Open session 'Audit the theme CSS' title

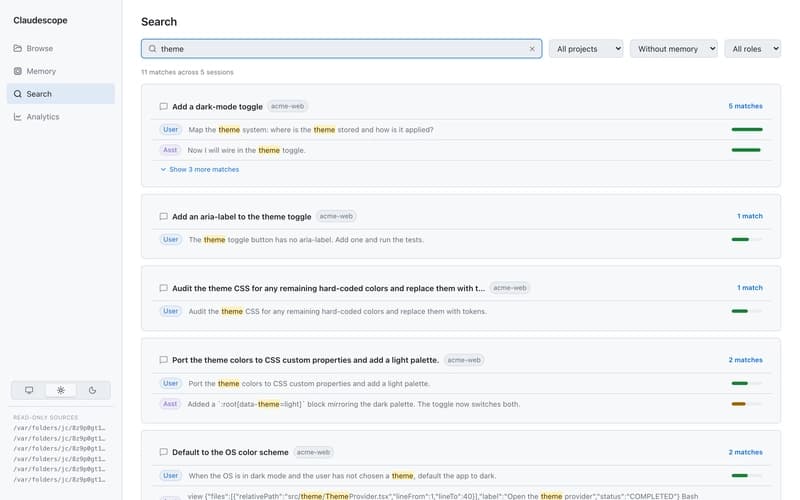point(329,288)
